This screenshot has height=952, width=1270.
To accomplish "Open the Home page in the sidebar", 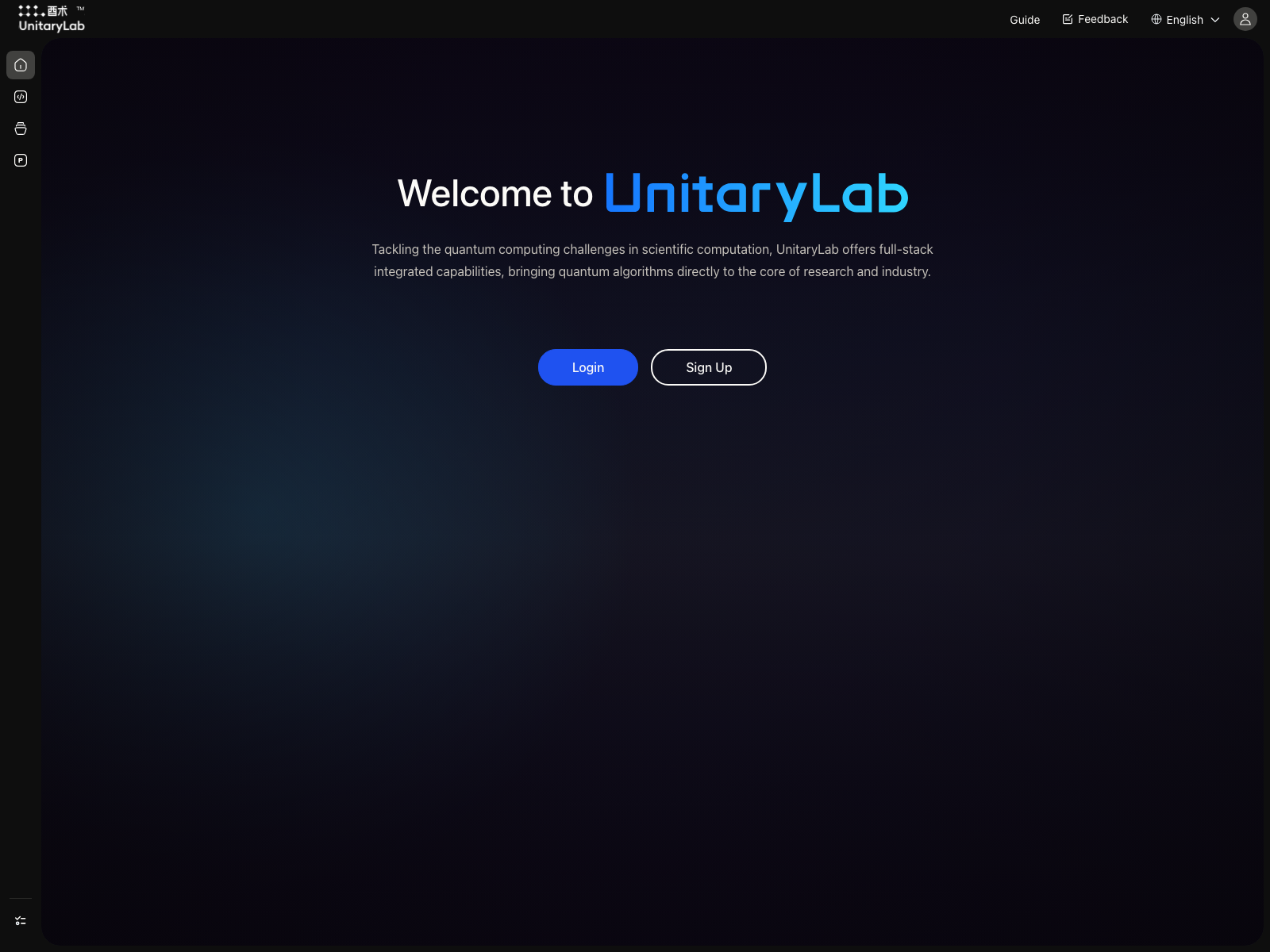I will tap(21, 65).
